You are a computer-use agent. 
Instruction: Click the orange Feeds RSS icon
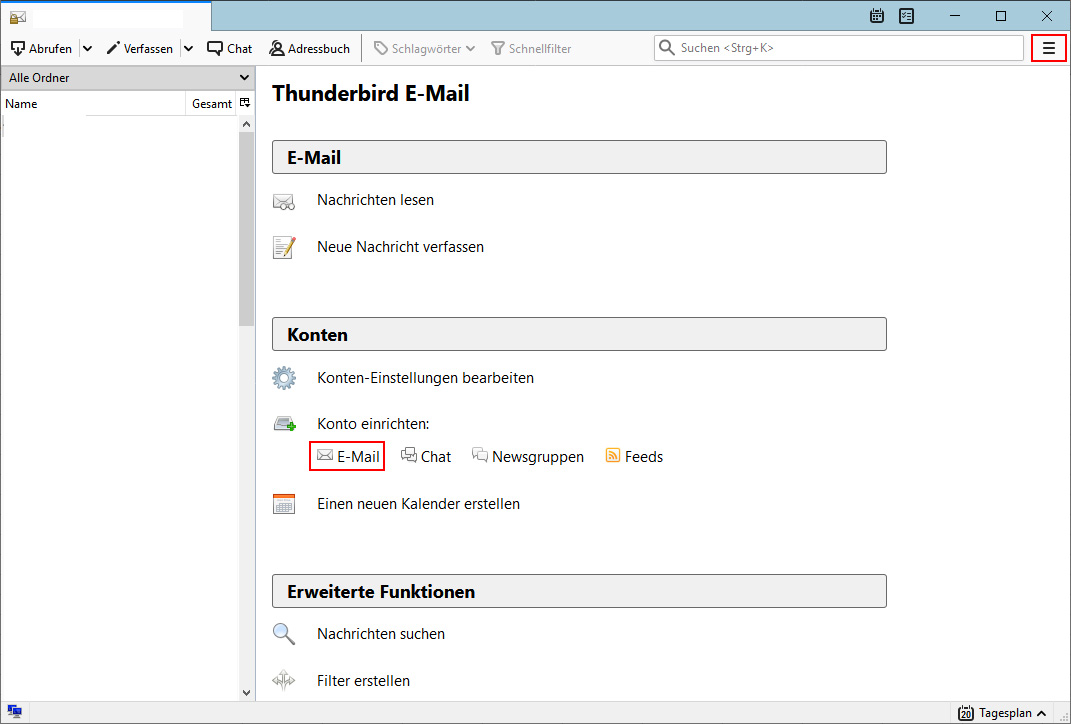click(x=613, y=456)
